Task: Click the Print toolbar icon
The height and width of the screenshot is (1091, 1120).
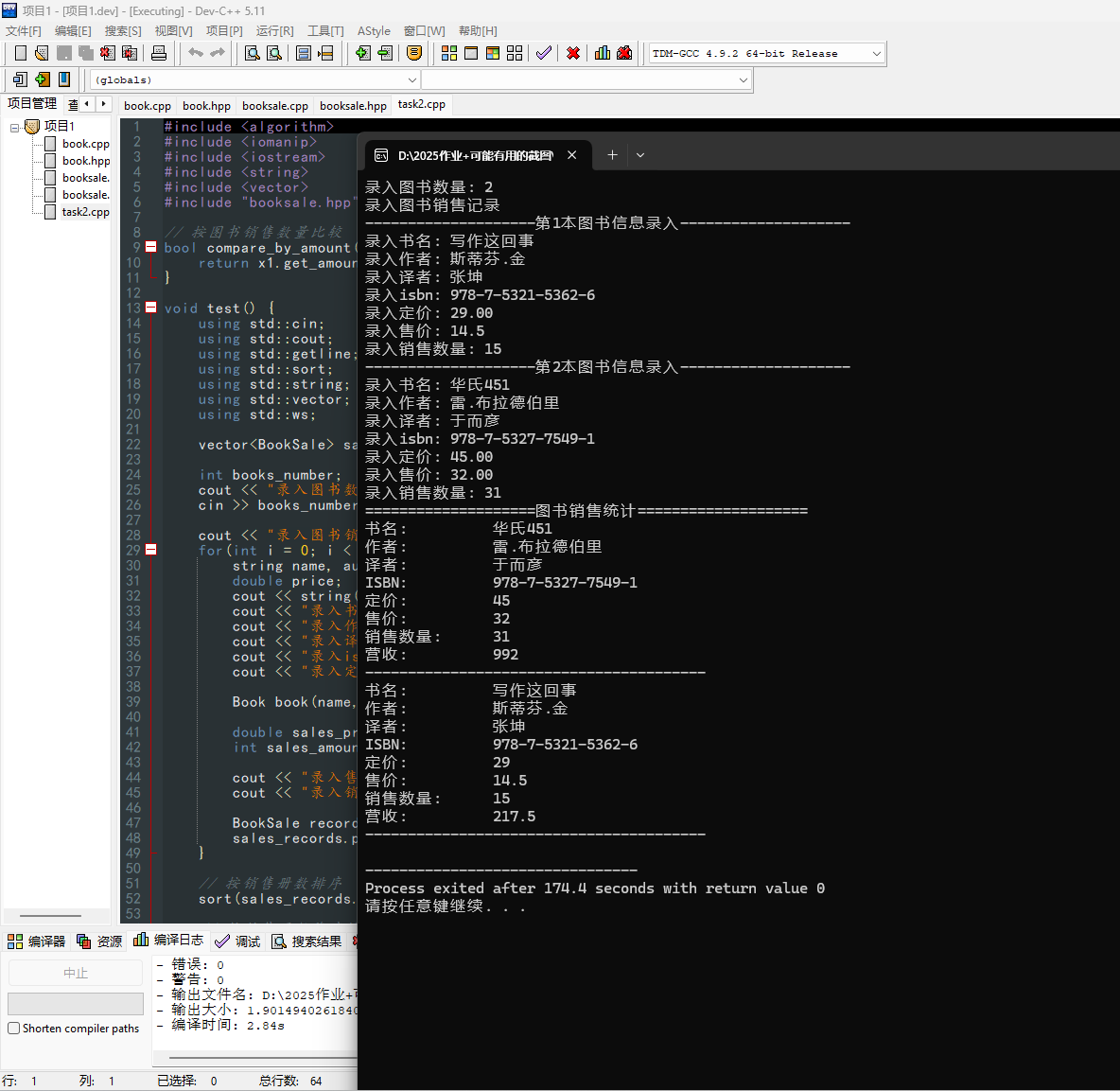Action: click(159, 53)
